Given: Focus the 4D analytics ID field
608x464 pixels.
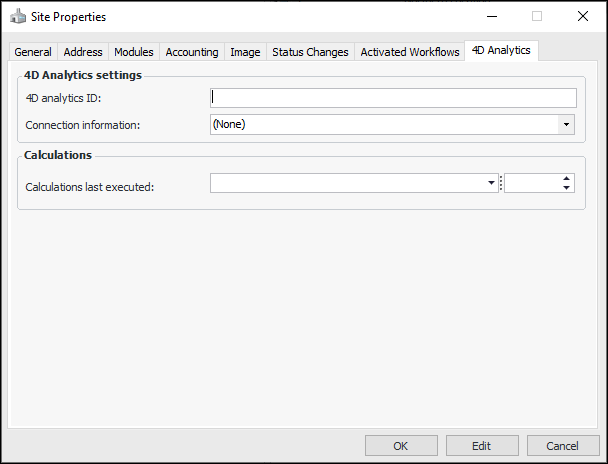Looking at the screenshot, I should [x=393, y=98].
